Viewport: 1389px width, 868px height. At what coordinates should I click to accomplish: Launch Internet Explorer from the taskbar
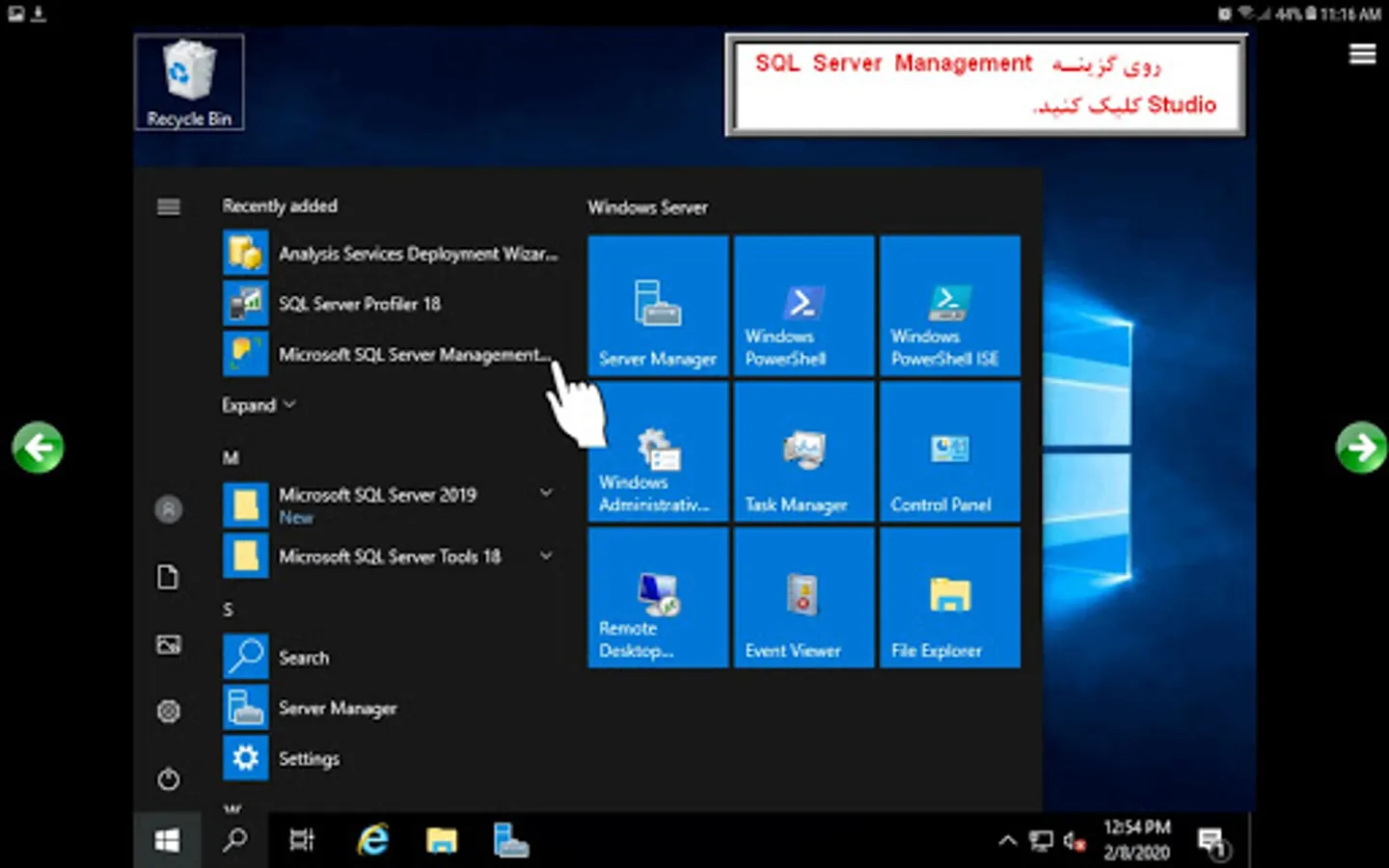click(372, 841)
